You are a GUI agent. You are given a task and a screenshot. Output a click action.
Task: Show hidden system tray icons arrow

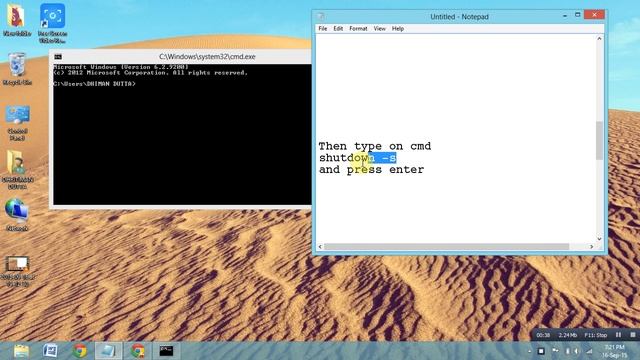click(529, 351)
